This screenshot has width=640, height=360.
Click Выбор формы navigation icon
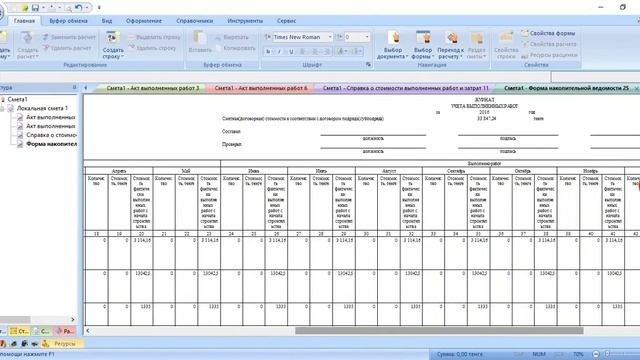coord(422,44)
